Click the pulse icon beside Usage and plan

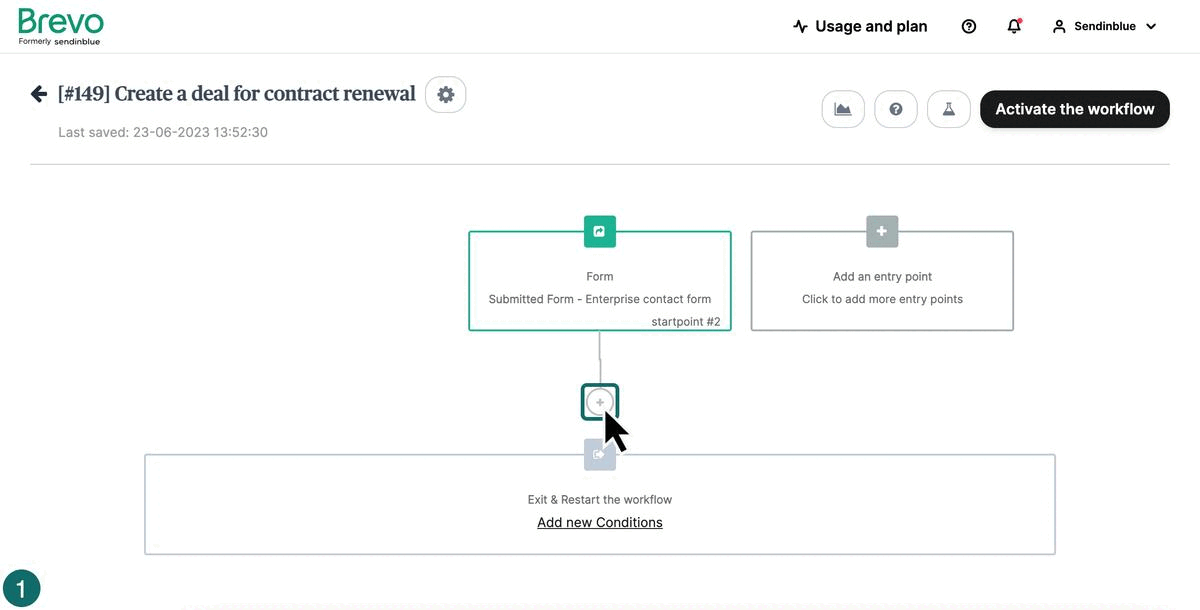[800, 26]
